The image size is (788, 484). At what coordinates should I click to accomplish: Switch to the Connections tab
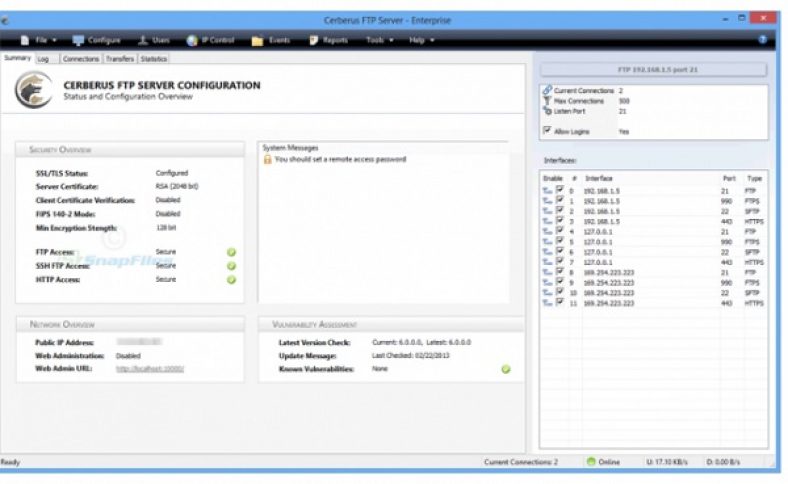pos(81,59)
